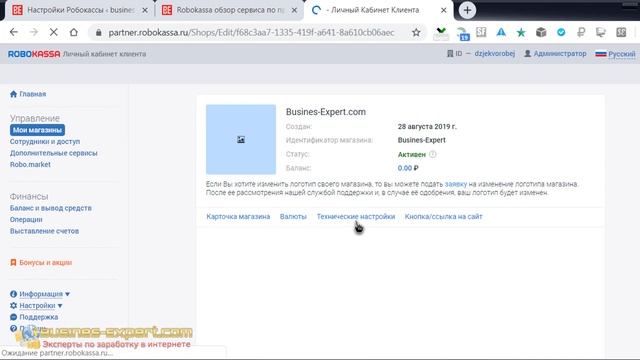Stop page loading with X button

click(53, 32)
